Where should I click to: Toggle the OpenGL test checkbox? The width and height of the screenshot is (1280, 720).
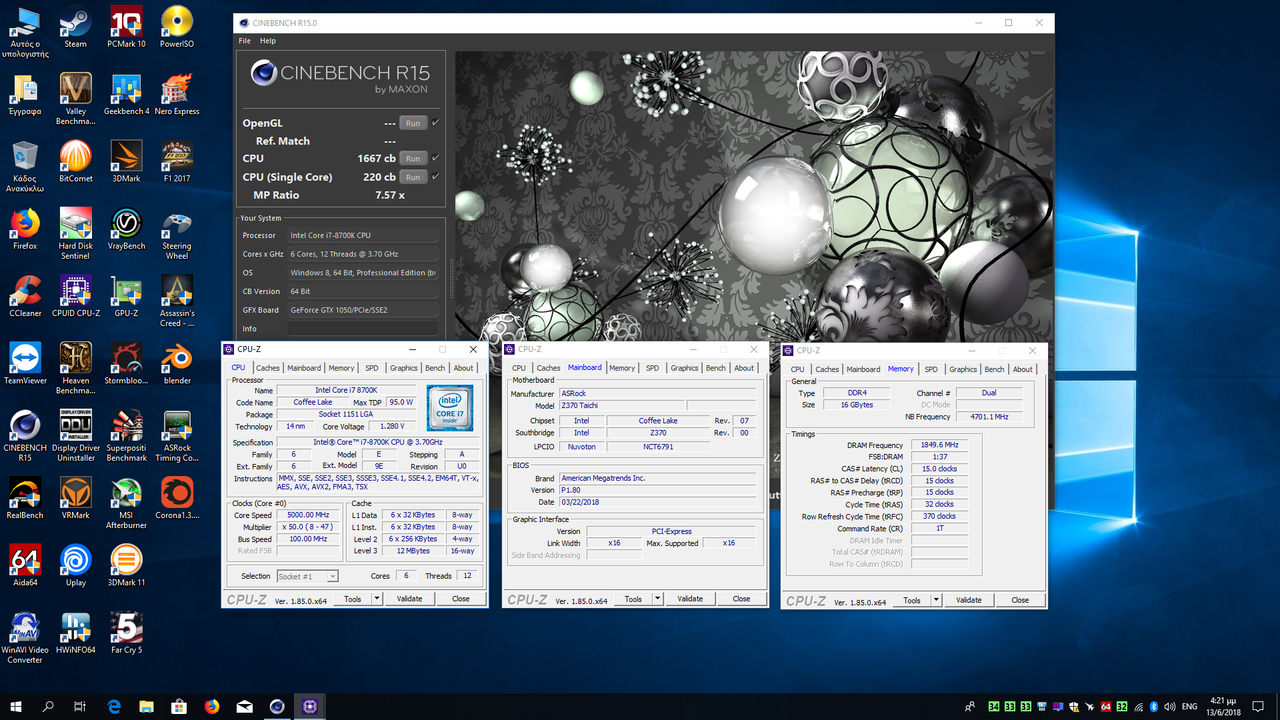coord(435,123)
